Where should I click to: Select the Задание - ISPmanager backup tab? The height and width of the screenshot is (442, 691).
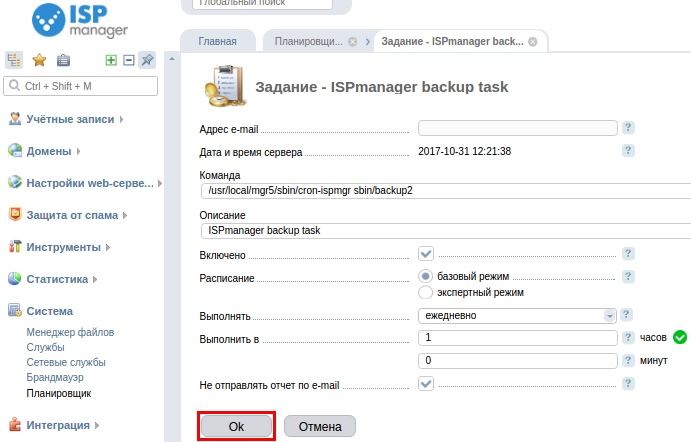[x=452, y=41]
